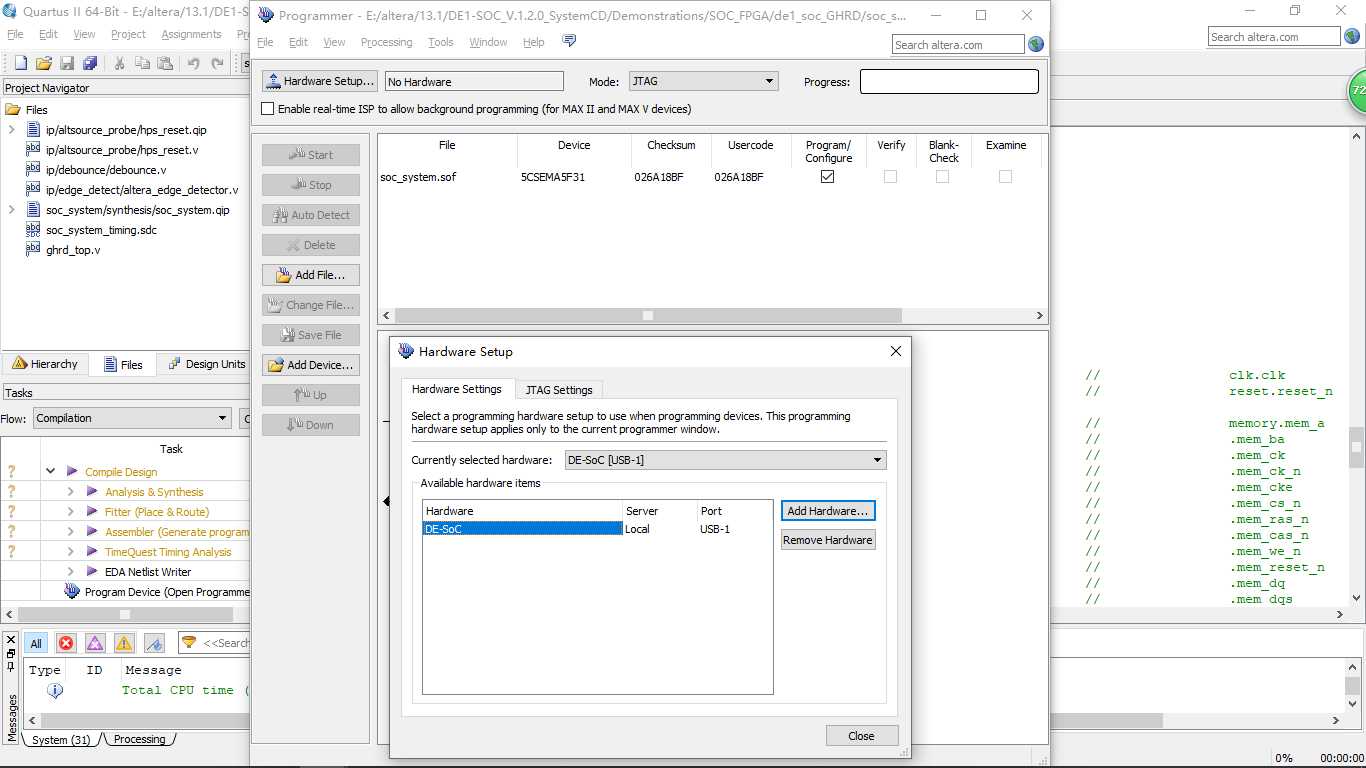Image resolution: width=1366 pixels, height=768 pixels.
Task: Expand ip/altsource_probe/hps_reset.qip tree node
Action: (11, 129)
